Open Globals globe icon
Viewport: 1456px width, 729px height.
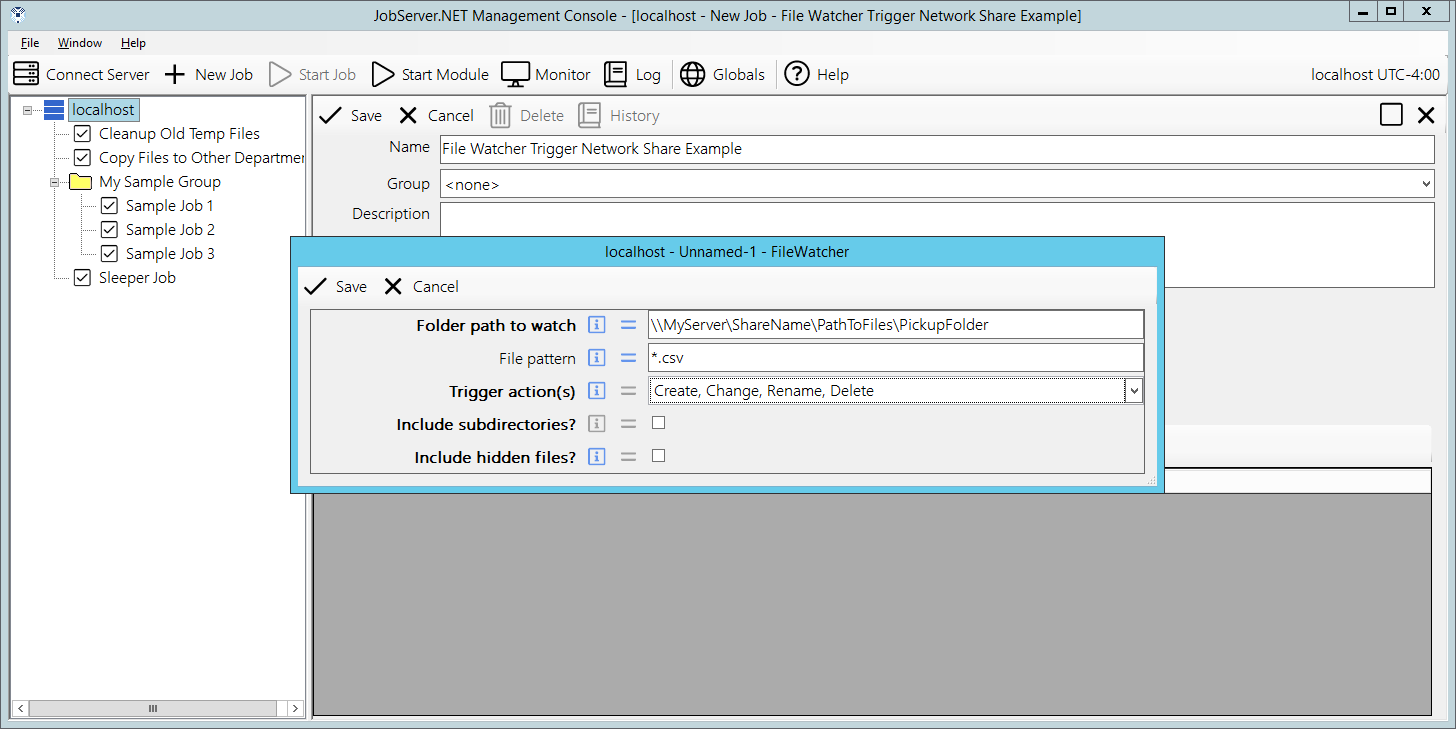click(693, 74)
